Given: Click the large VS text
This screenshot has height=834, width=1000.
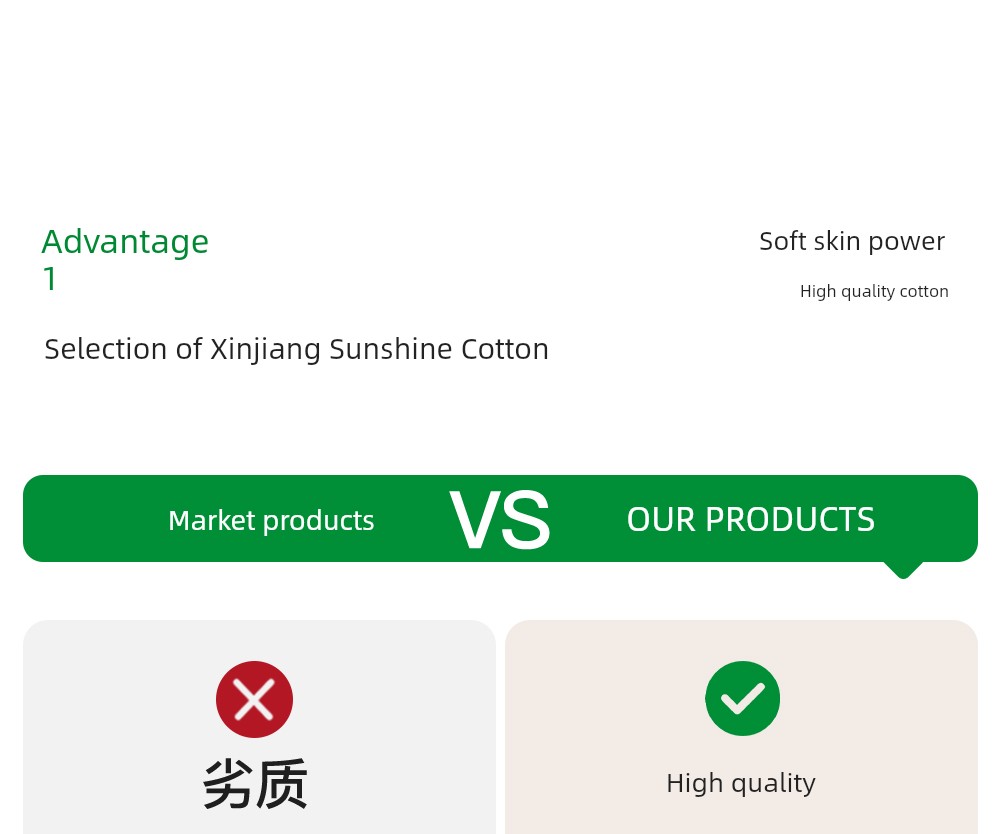Looking at the screenshot, I should [x=499, y=519].
